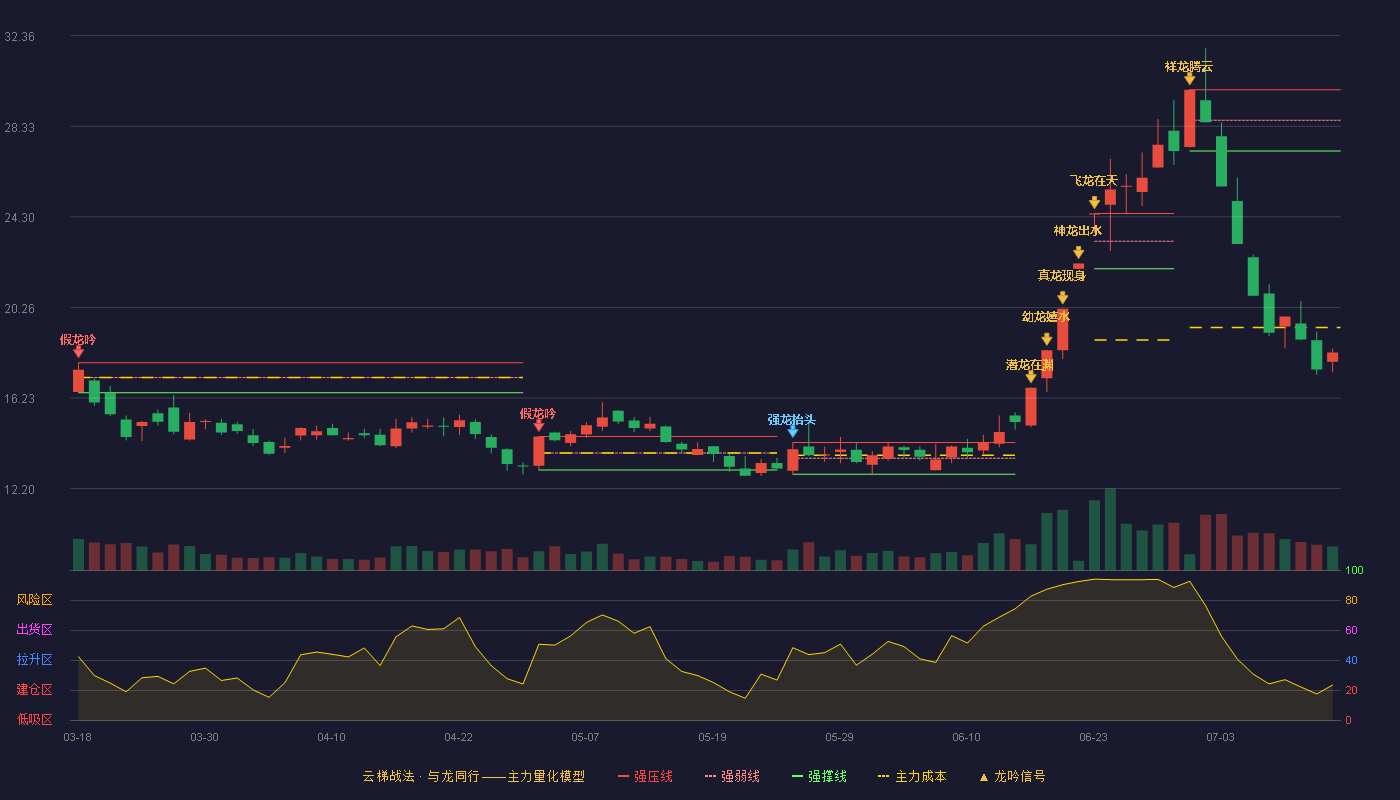Click the 低吸区 zone label
The height and width of the screenshot is (800, 1400).
tap(34, 720)
